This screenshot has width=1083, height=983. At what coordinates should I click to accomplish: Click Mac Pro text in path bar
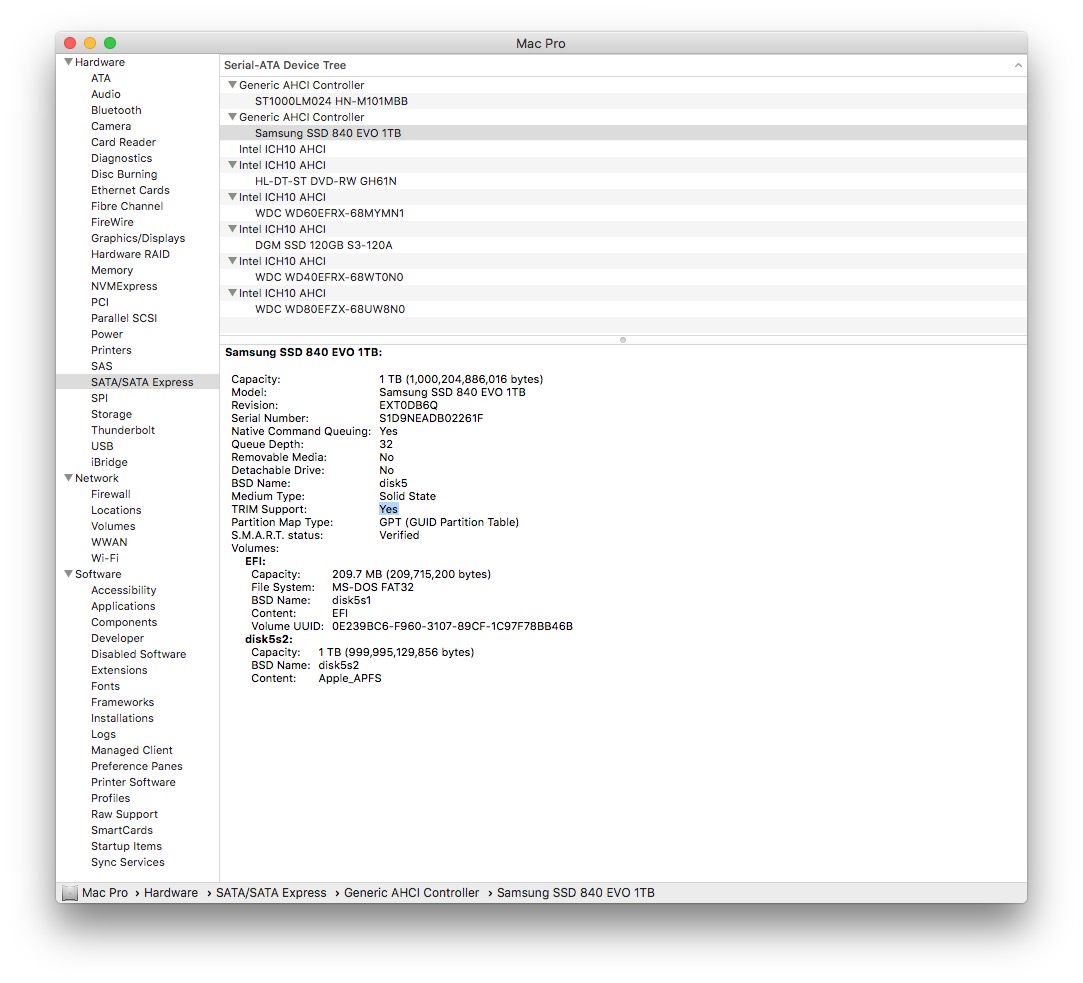[x=104, y=893]
